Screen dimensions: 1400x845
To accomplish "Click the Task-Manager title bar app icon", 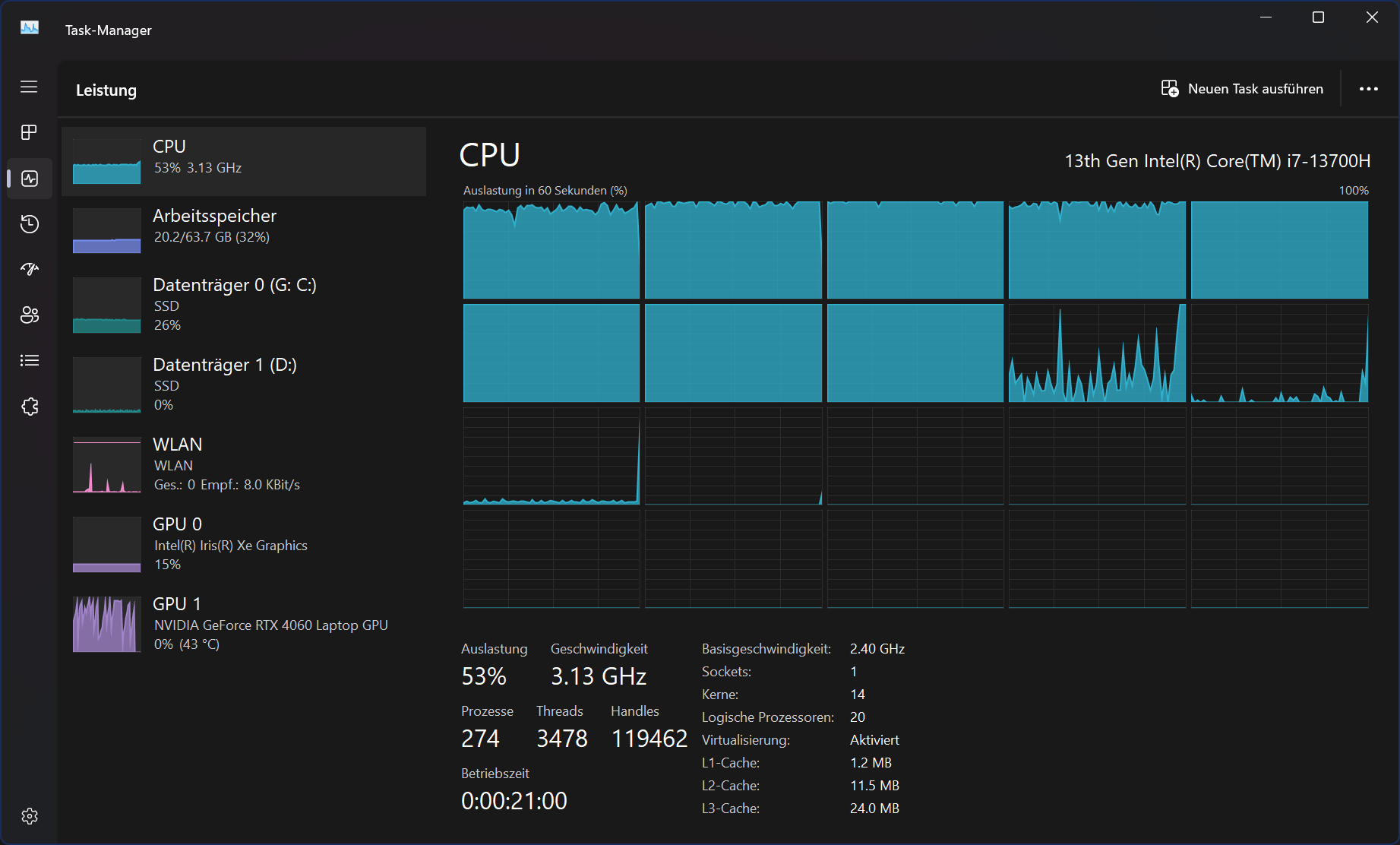I will (30, 28).
